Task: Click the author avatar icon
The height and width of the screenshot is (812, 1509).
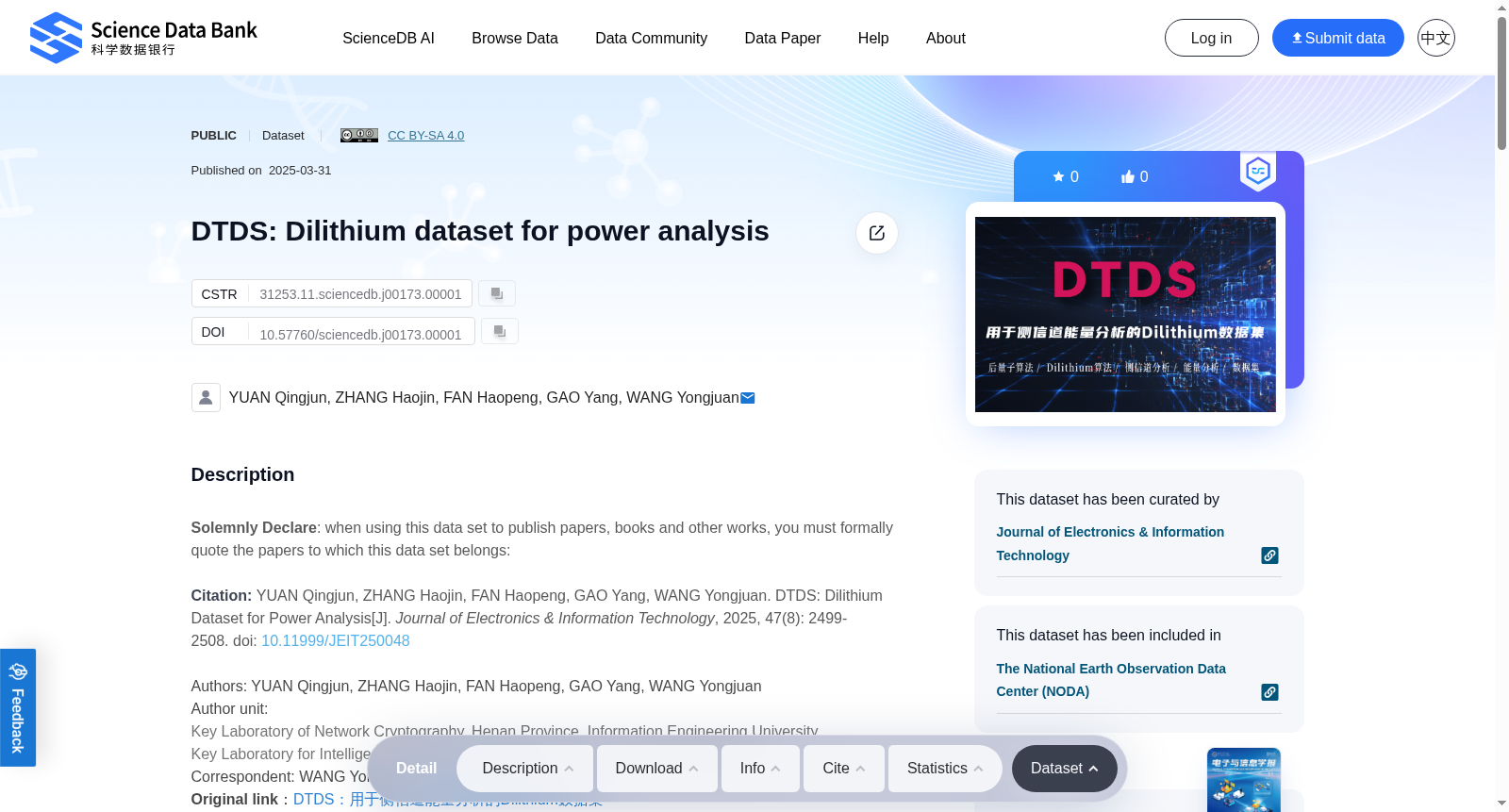Action: coord(206,397)
